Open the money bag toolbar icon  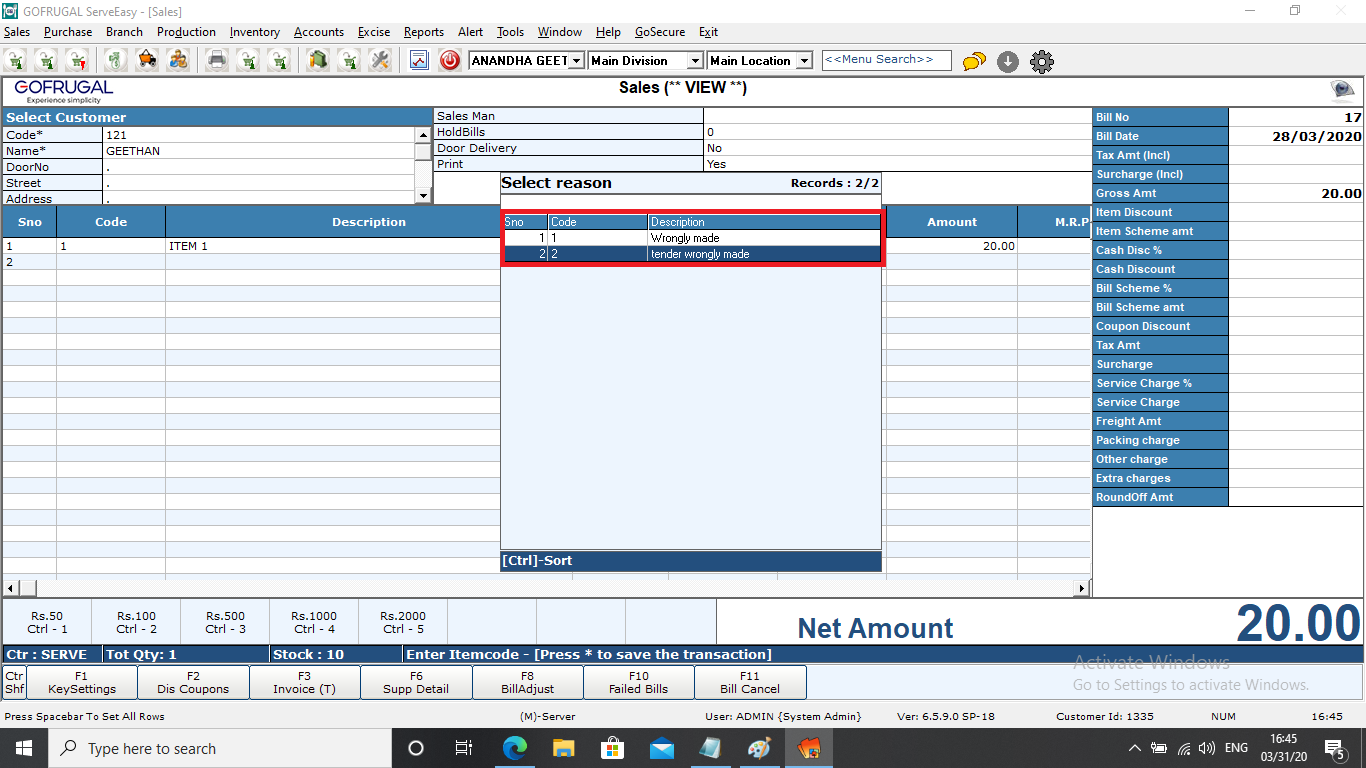click(x=117, y=60)
